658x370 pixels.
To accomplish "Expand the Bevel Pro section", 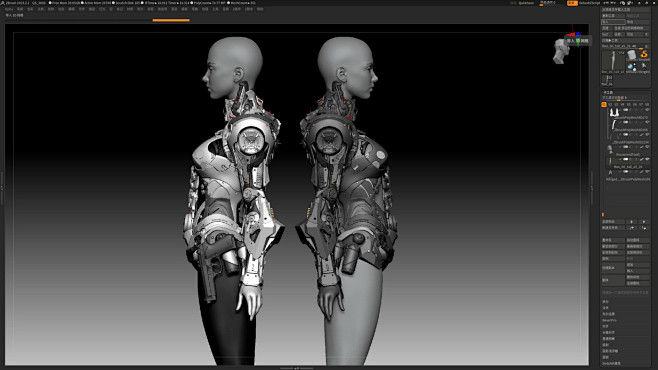I will tap(609, 320).
